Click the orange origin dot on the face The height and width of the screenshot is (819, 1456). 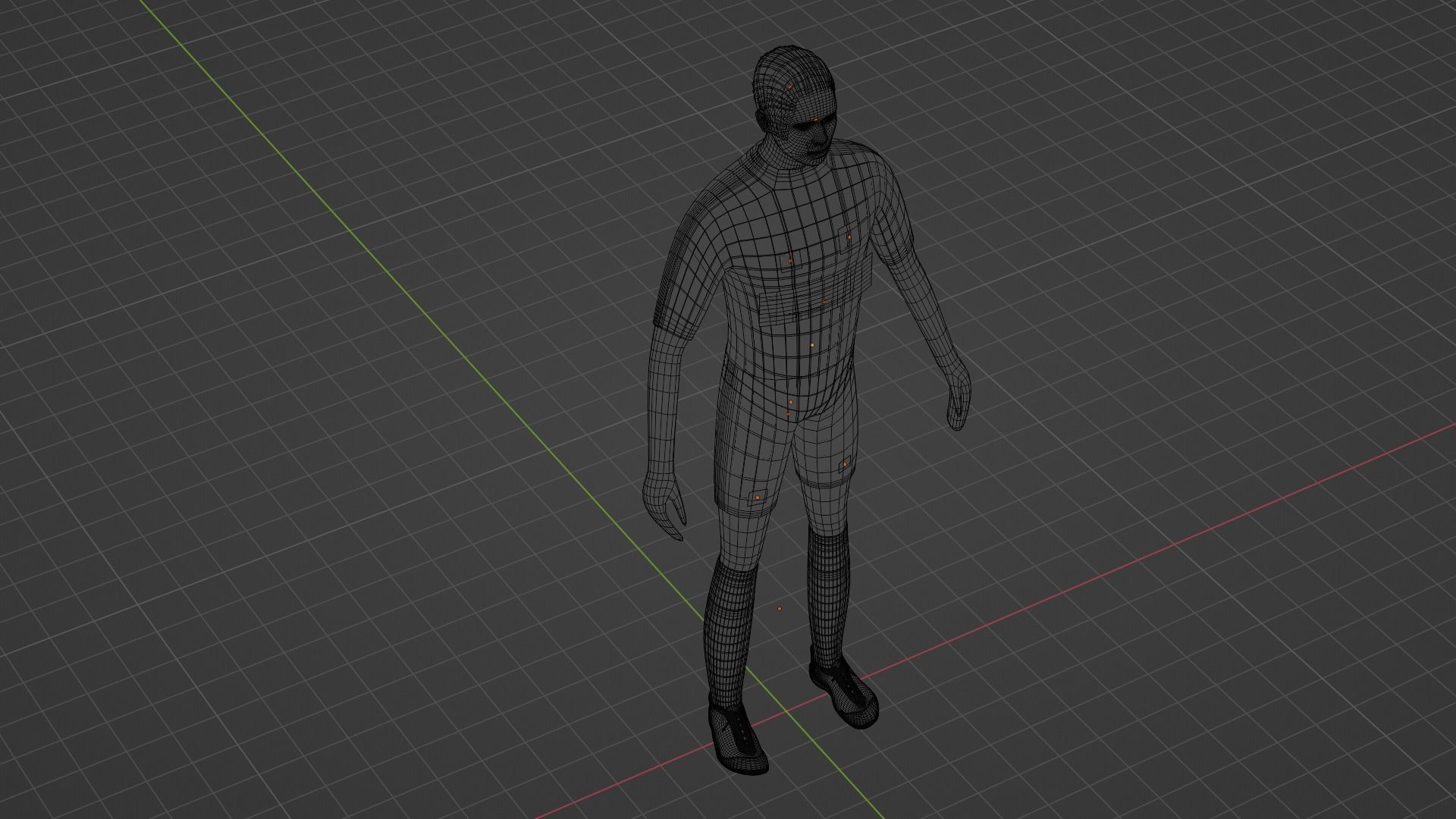tap(816, 119)
